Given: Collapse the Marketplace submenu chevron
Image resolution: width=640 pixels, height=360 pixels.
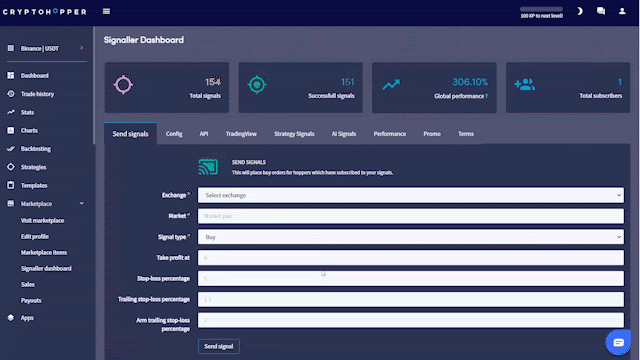Looking at the screenshot, I should pyautogui.click(x=82, y=203).
